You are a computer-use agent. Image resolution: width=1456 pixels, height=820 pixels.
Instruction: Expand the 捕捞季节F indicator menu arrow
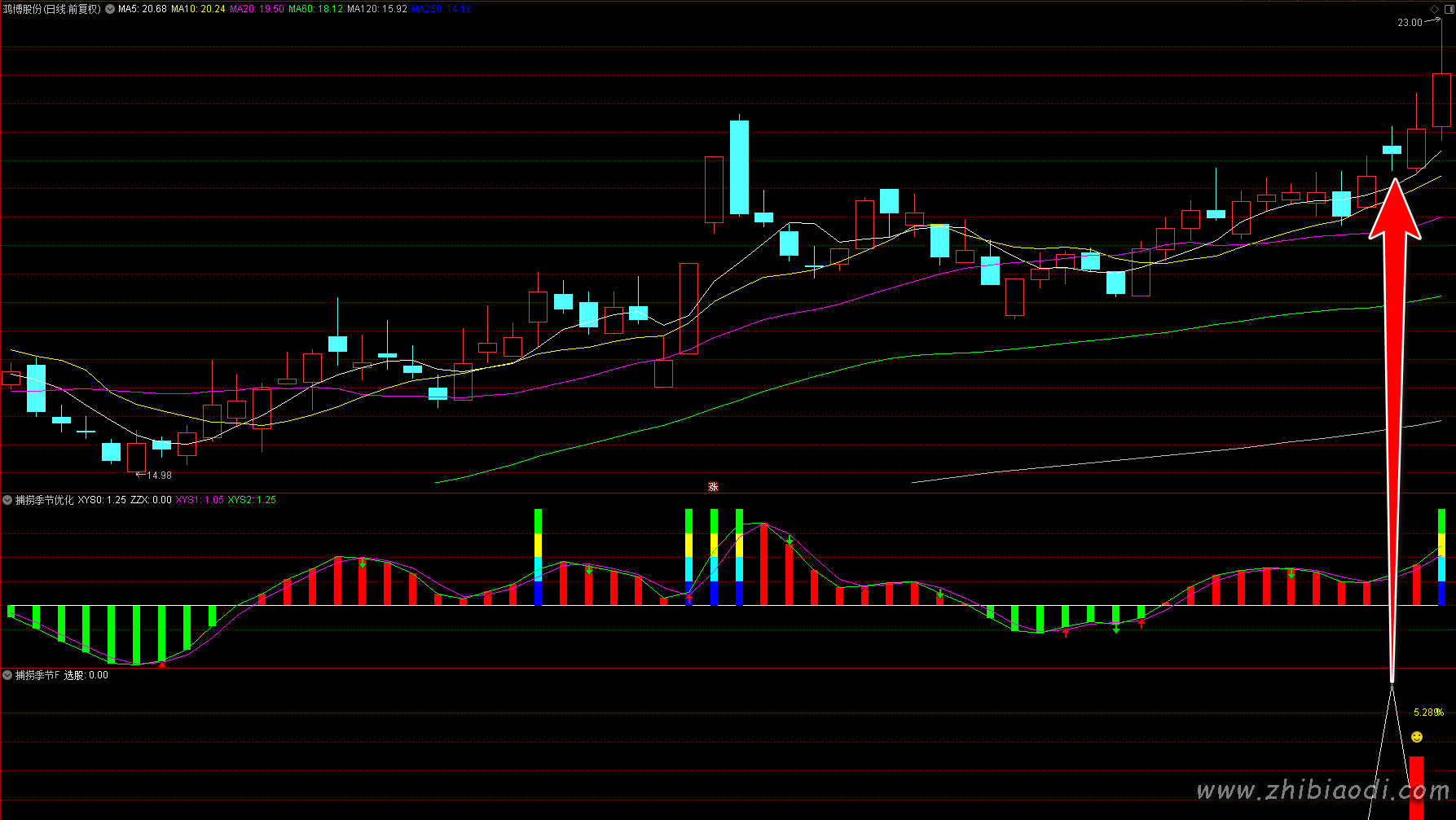[7, 675]
